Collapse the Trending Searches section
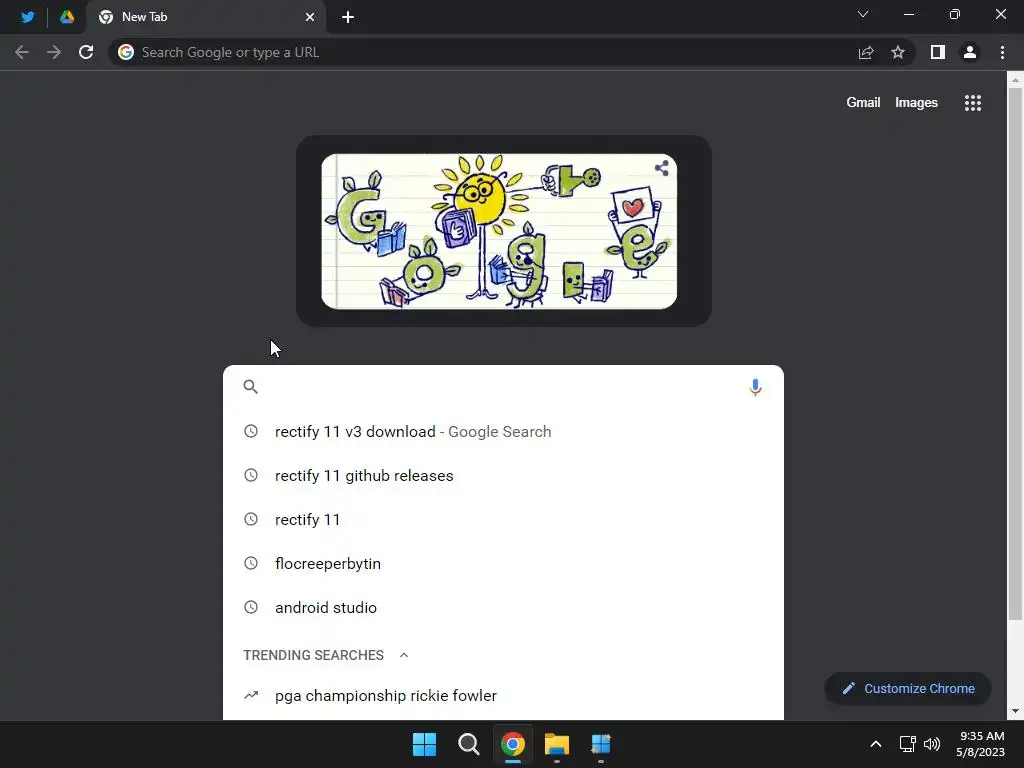 [404, 655]
